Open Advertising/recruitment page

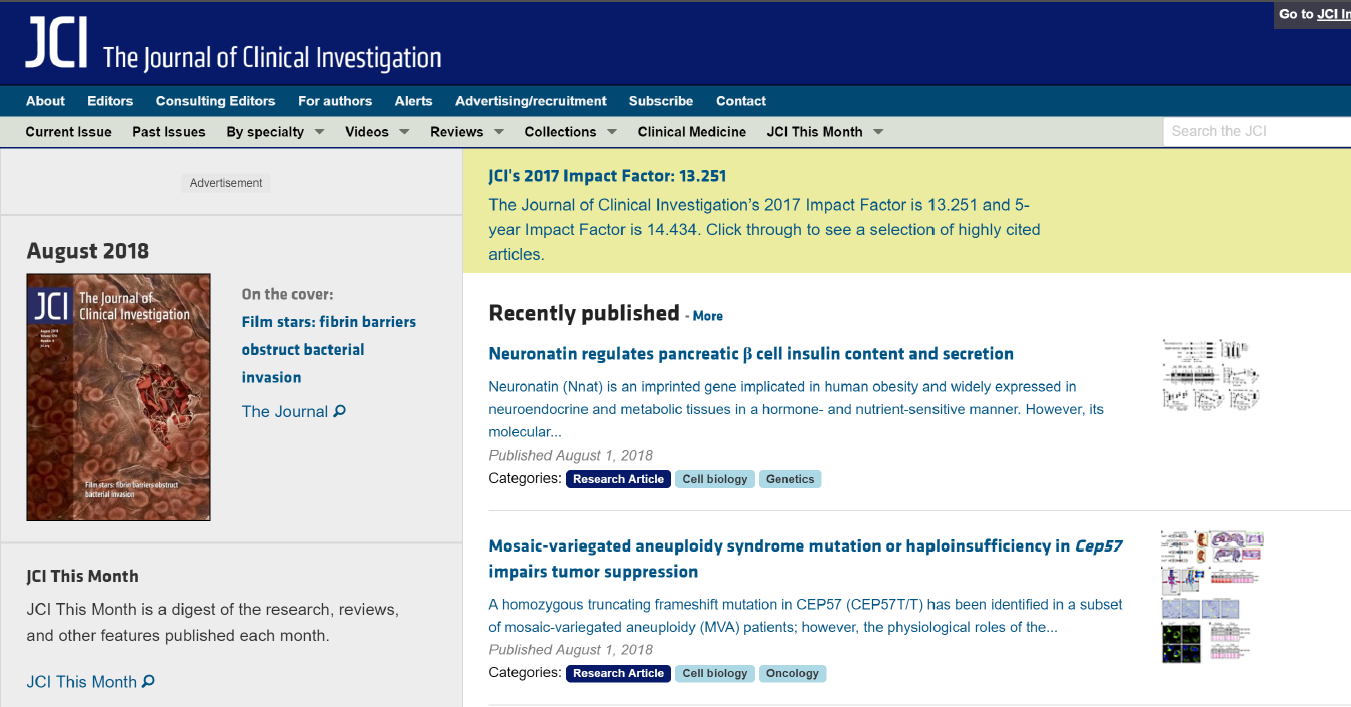pos(531,101)
